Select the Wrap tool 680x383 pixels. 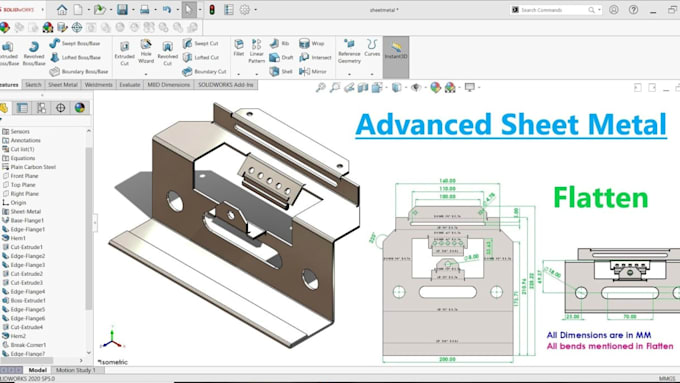click(x=311, y=43)
